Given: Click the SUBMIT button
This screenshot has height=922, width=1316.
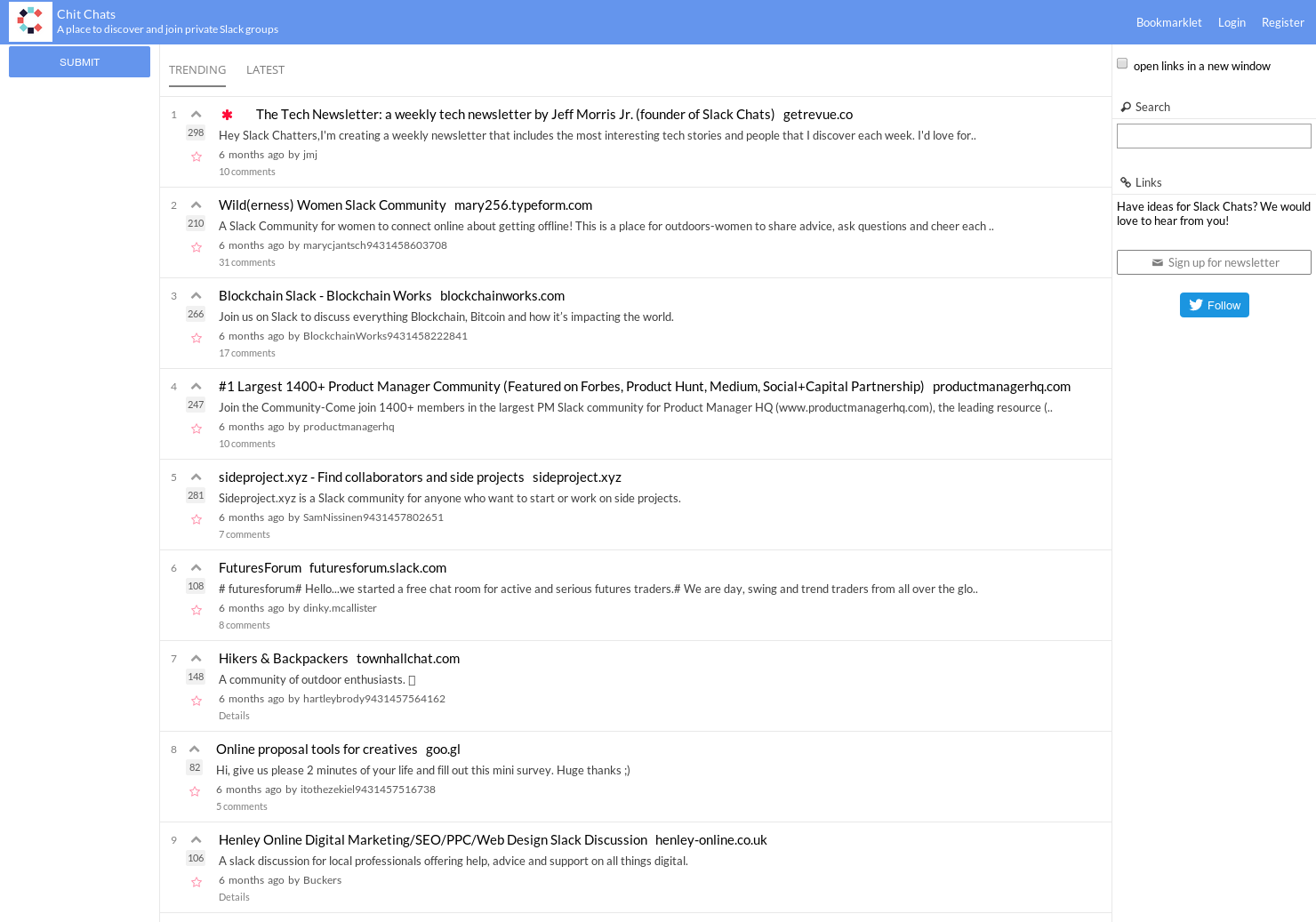Looking at the screenshot, I should pos(79,61).
